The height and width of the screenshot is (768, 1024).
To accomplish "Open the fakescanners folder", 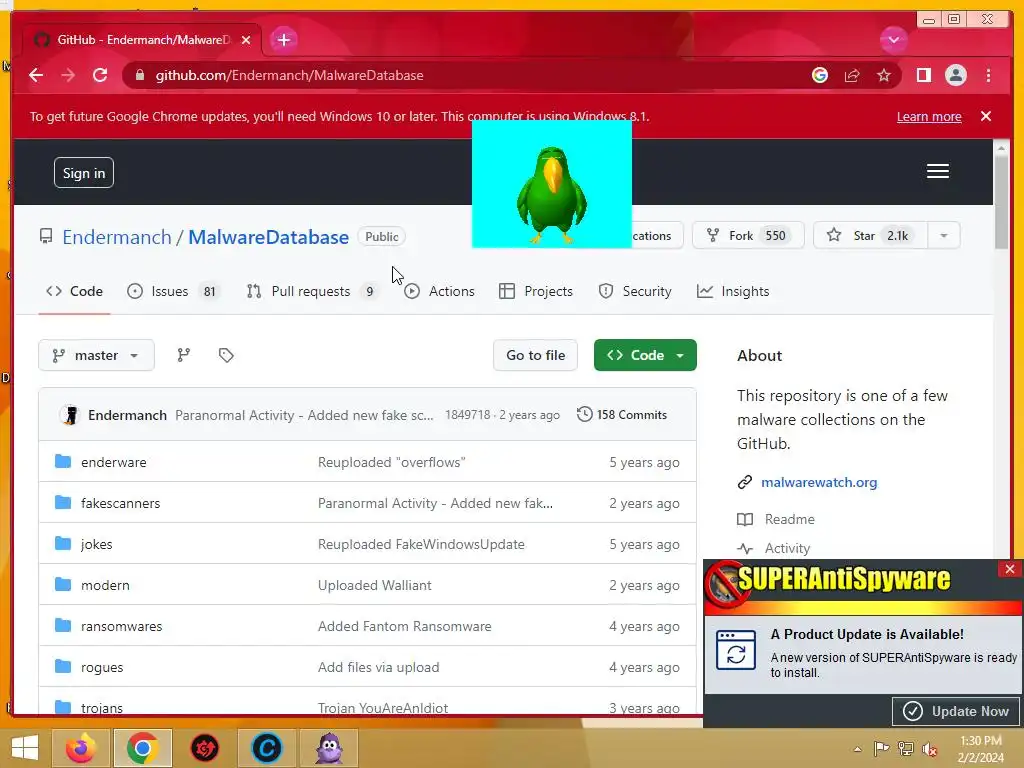I will (x=120, y=504).
